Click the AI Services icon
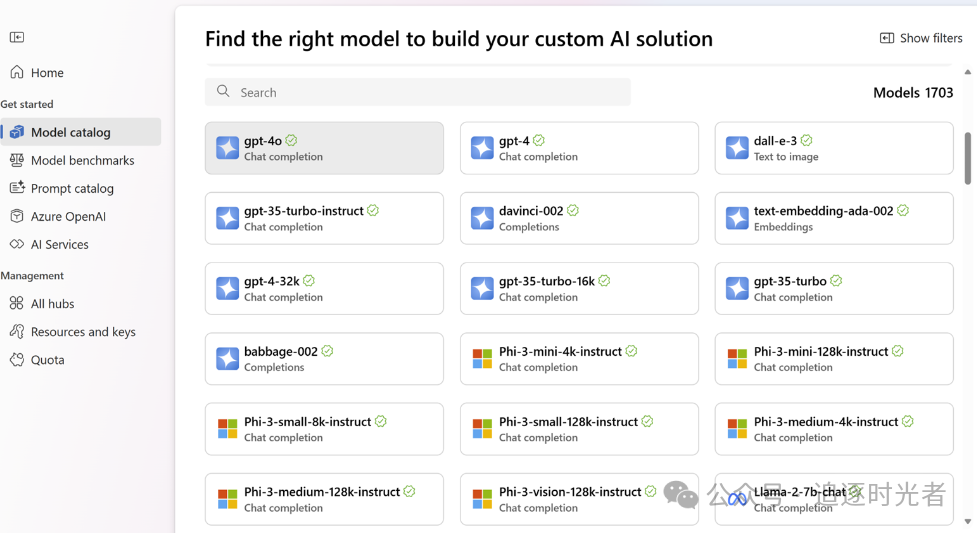This screenshot has height=533, width=977. coord(17,244)
